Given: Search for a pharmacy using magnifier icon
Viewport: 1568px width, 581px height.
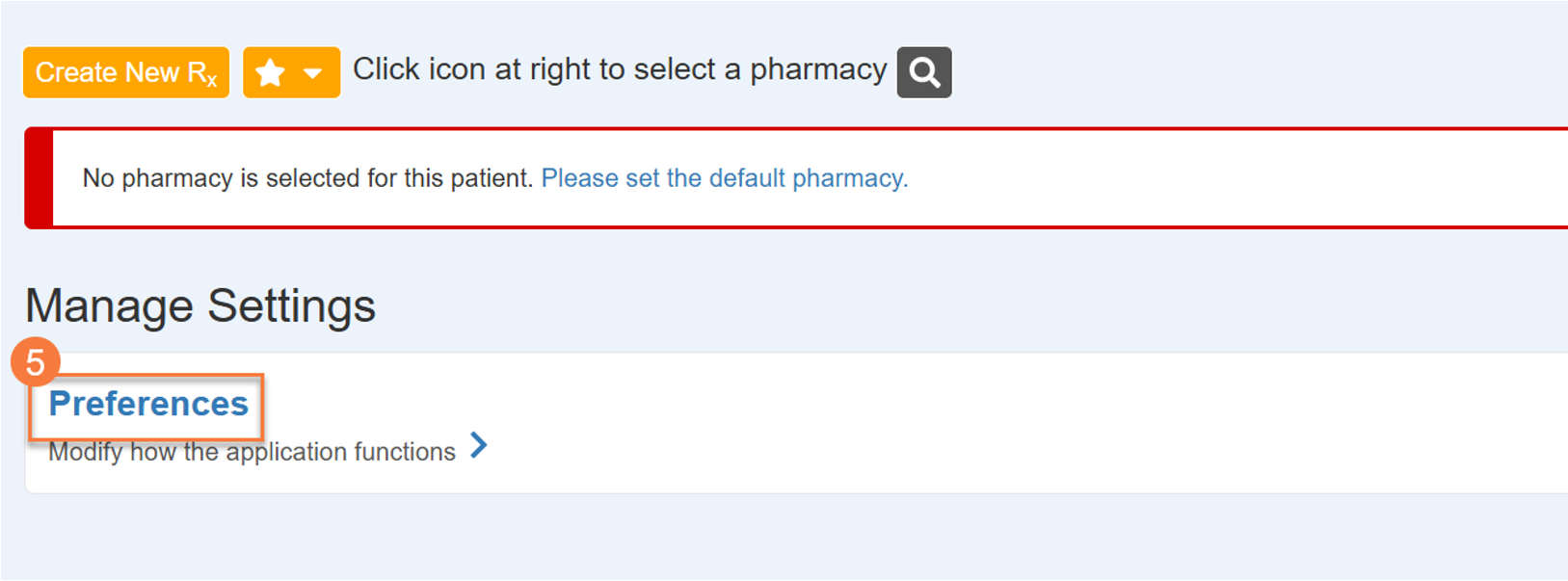Looking at the screenshot, I should click(924, 72).
